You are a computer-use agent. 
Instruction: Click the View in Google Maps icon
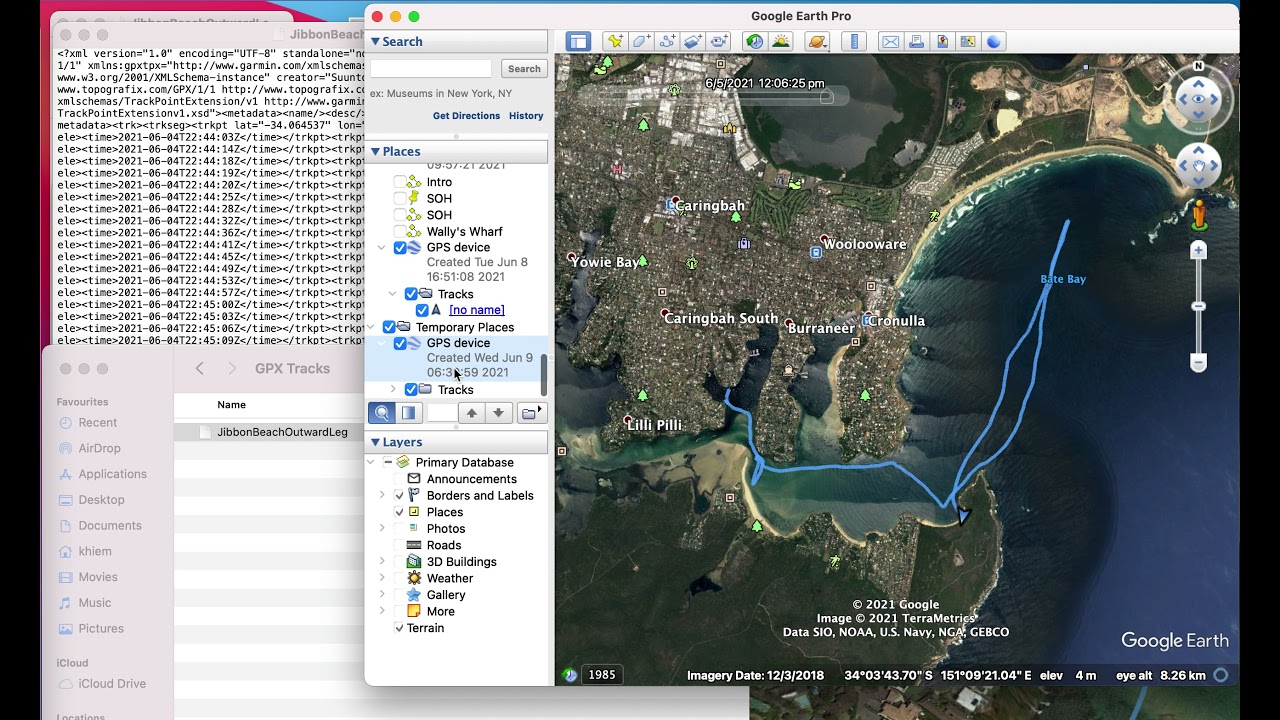coord(968,41)
